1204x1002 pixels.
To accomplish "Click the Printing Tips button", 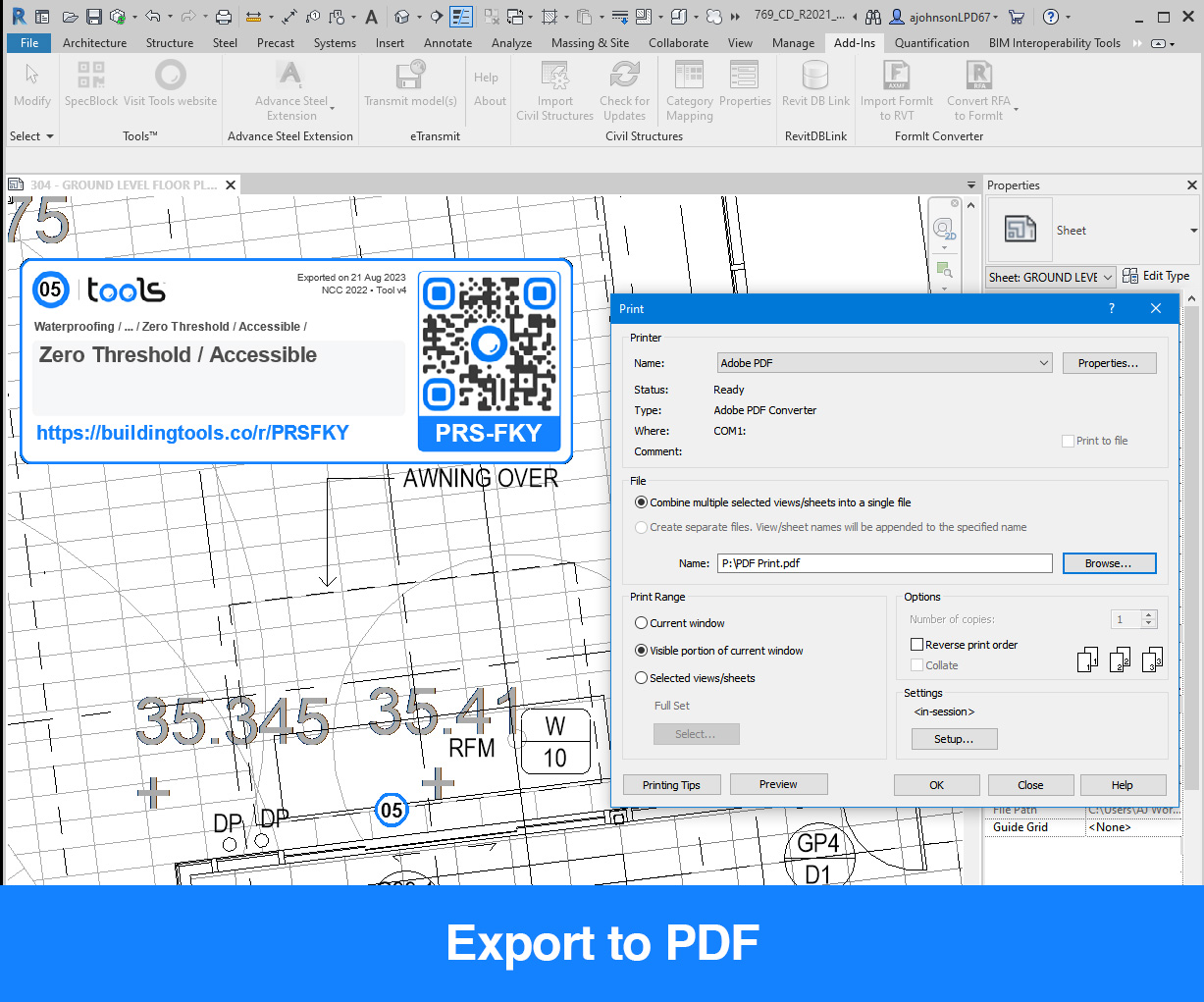I will pyautogui.click(x=671, y=785).
